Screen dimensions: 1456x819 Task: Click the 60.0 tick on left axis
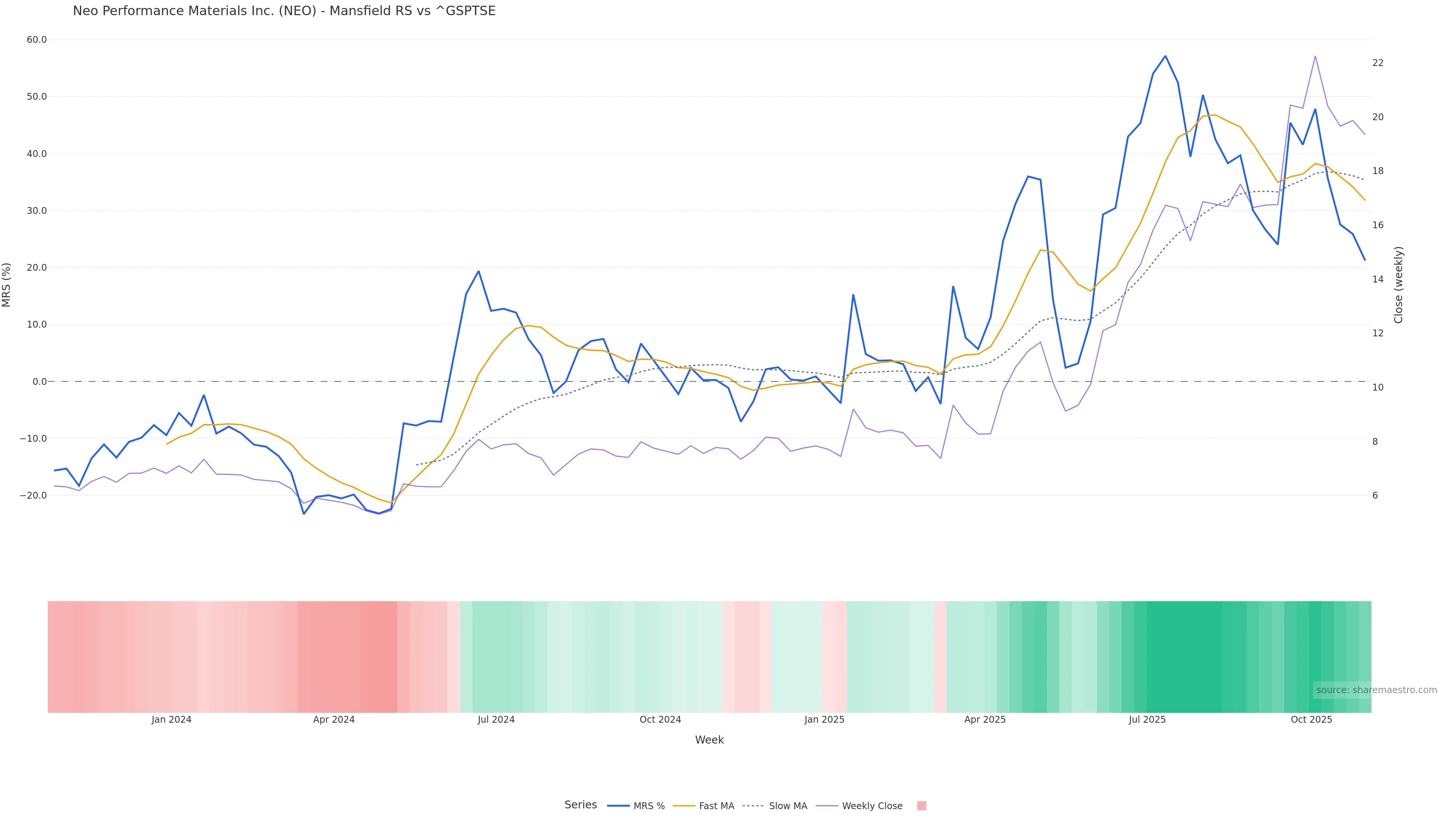37,39
